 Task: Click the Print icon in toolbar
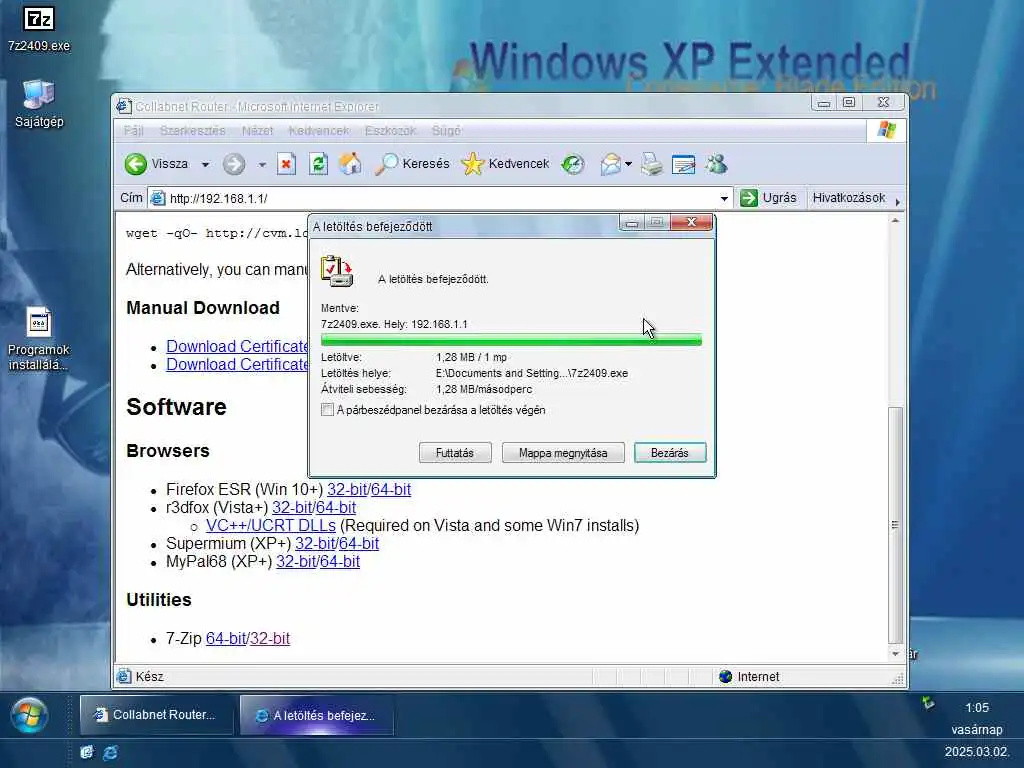[x=652, y=164]
